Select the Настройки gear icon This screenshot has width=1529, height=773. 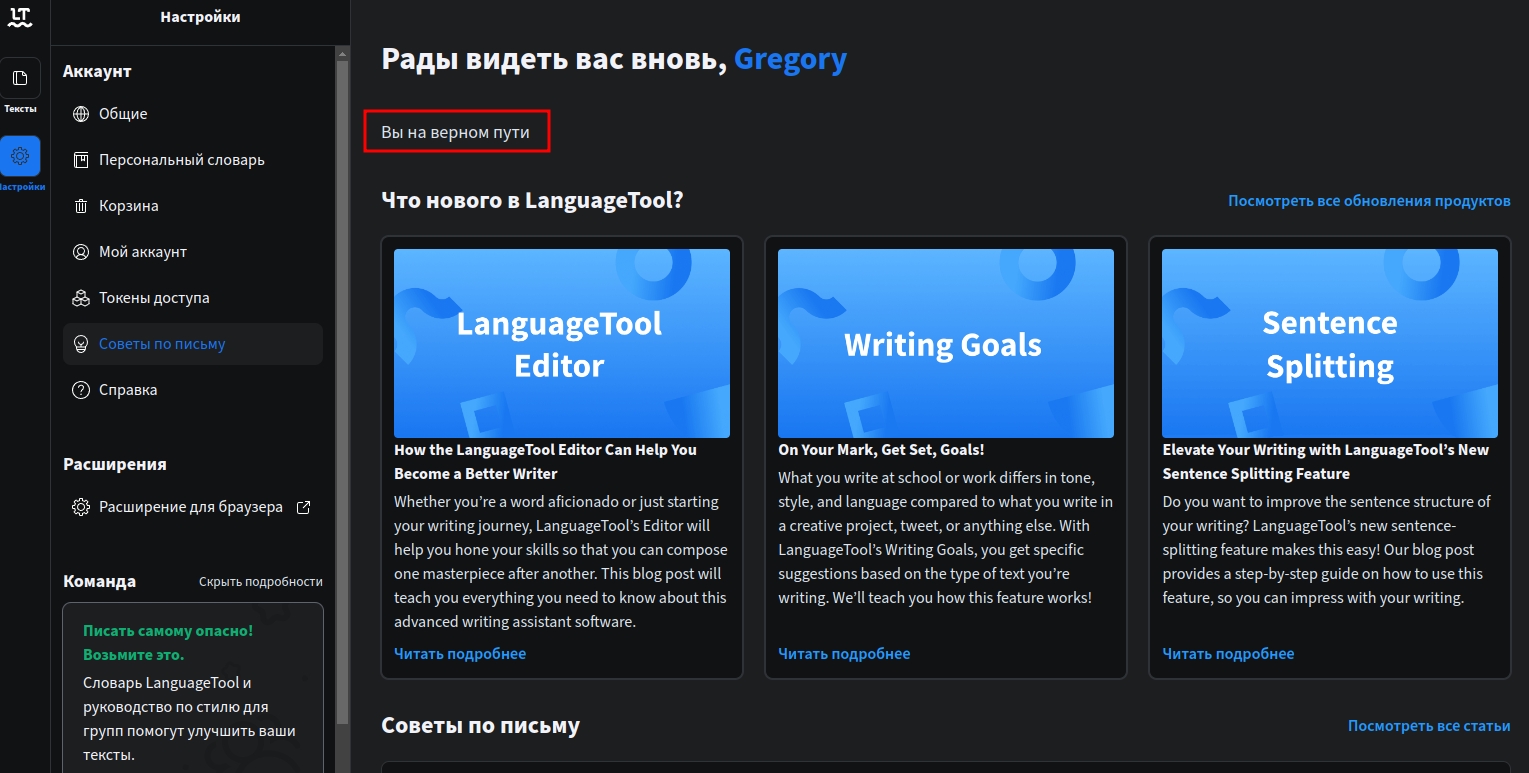(20, 156)
